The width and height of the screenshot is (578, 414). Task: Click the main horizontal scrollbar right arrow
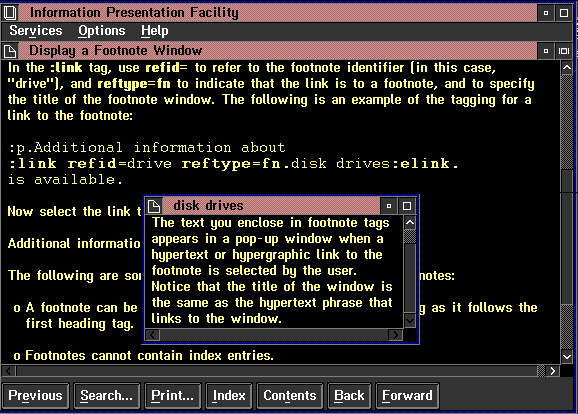coord(552,371)
